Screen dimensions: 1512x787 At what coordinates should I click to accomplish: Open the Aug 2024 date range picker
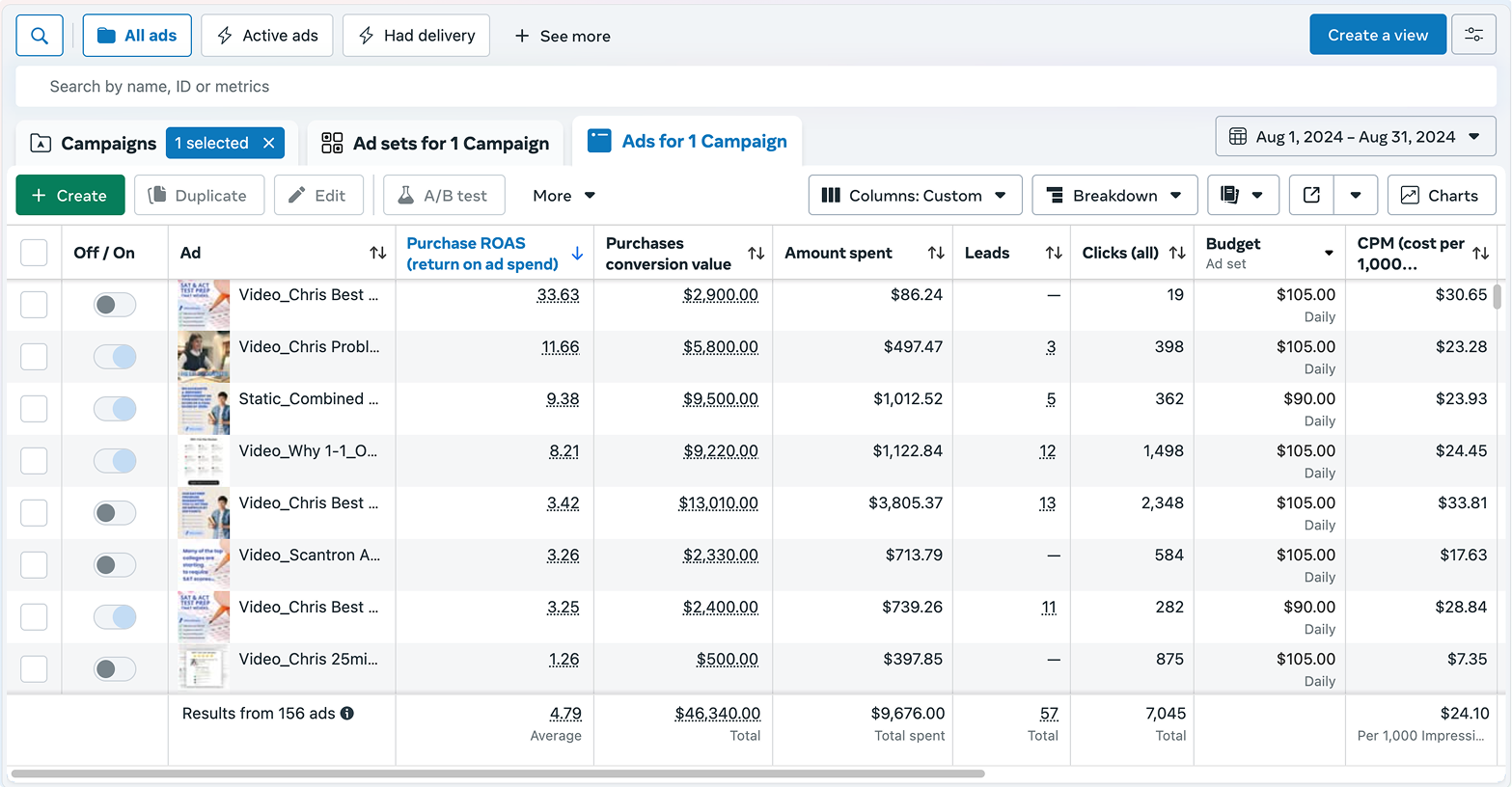1355,137
